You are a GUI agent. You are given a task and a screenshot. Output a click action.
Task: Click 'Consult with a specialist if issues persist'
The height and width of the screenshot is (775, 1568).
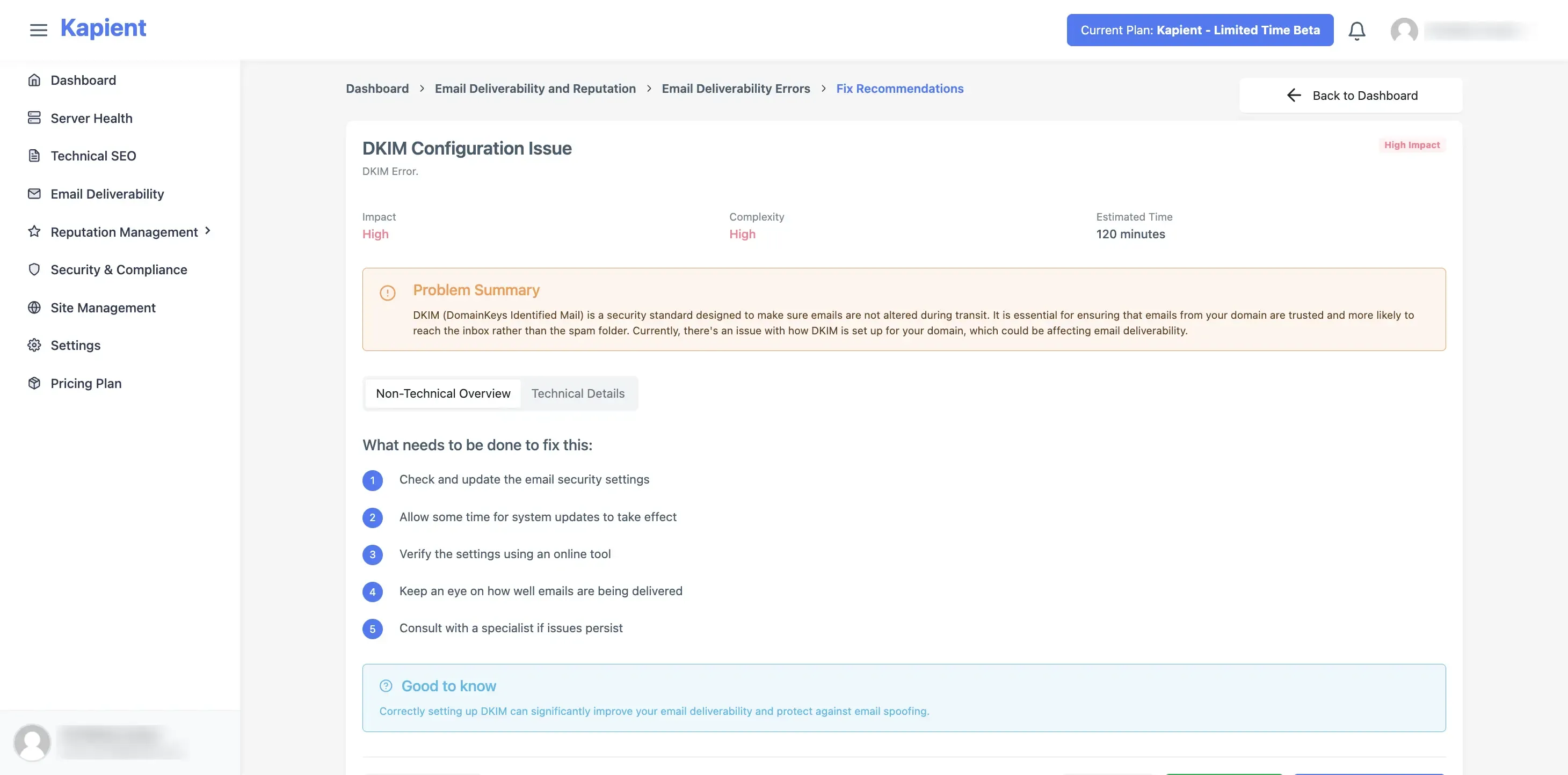(511, 628)
